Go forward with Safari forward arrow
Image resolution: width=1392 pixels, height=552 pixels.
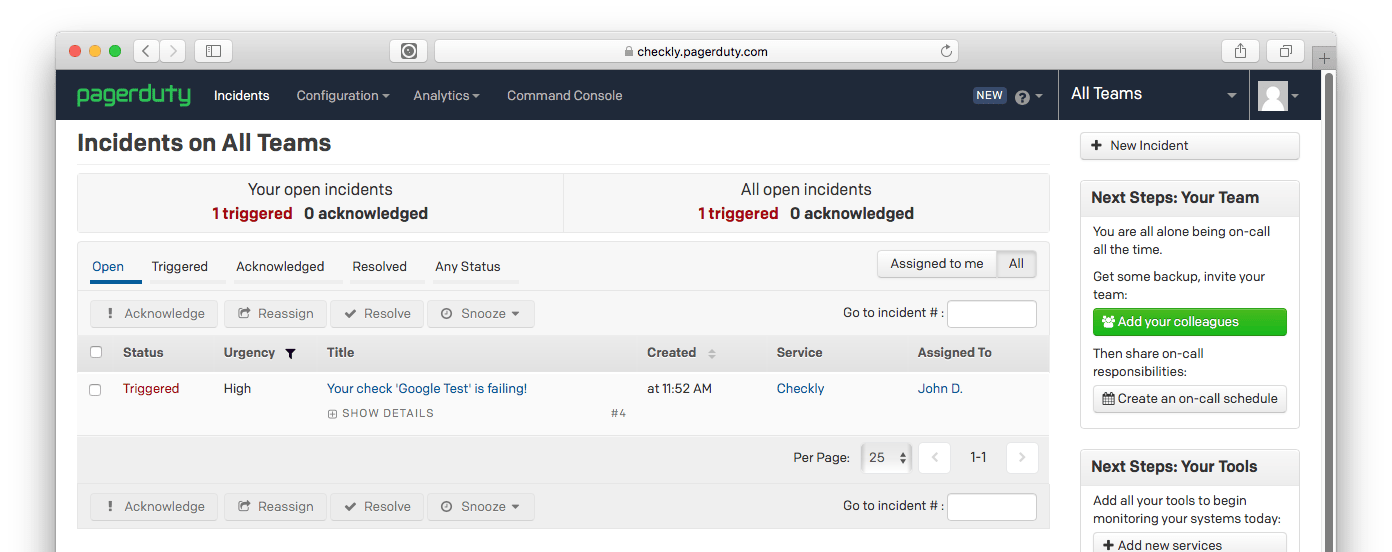(x=173, y=51)
